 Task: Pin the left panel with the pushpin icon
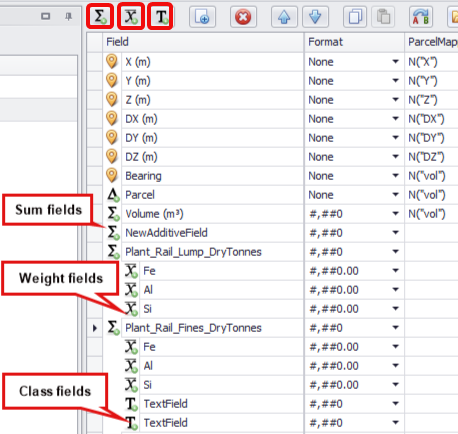tap(68, 16)
